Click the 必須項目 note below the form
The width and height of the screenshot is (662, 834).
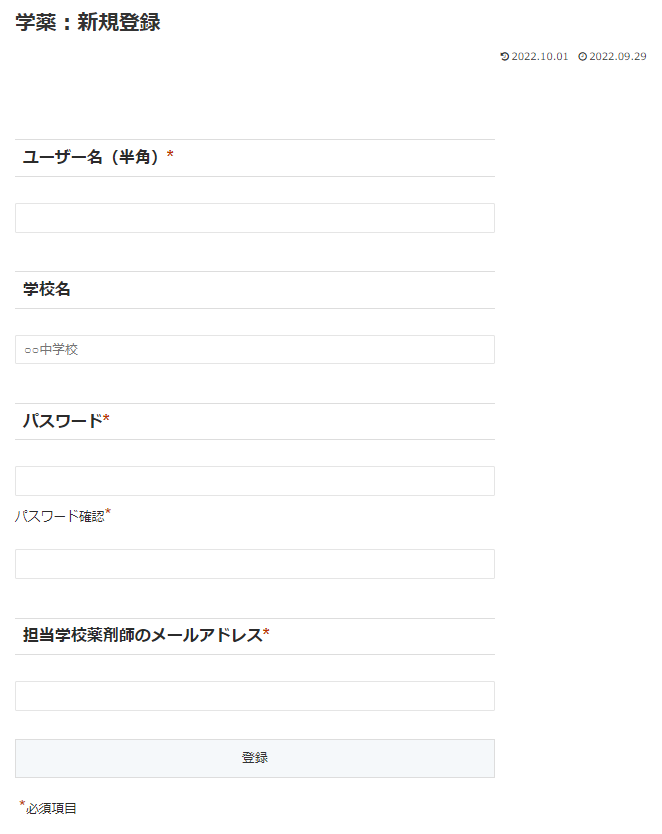[x=51, y=808]
